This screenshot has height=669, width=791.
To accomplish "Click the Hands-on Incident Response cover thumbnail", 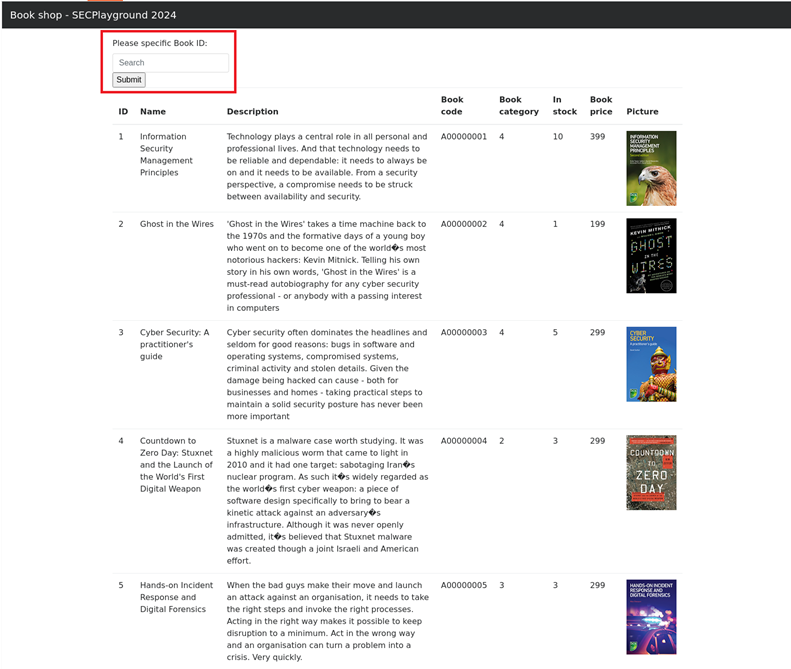I will (651, 616).
